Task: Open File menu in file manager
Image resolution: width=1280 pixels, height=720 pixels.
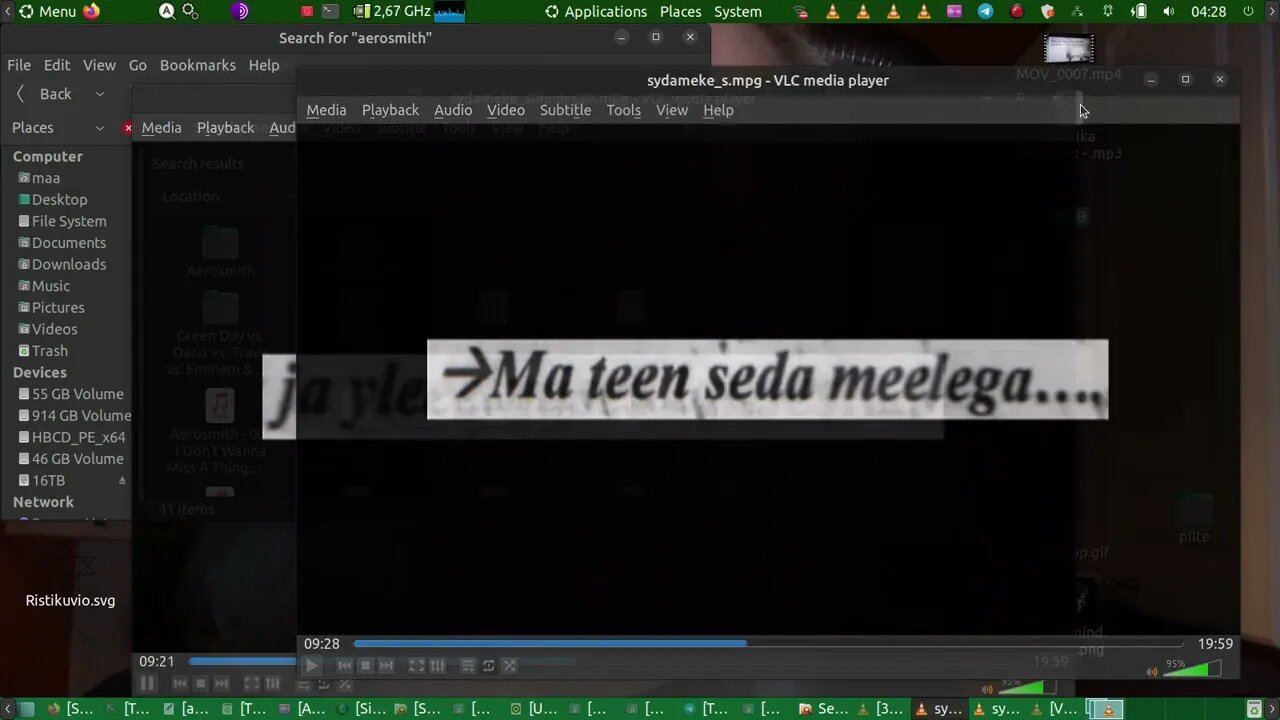Action: pos(19,65)
